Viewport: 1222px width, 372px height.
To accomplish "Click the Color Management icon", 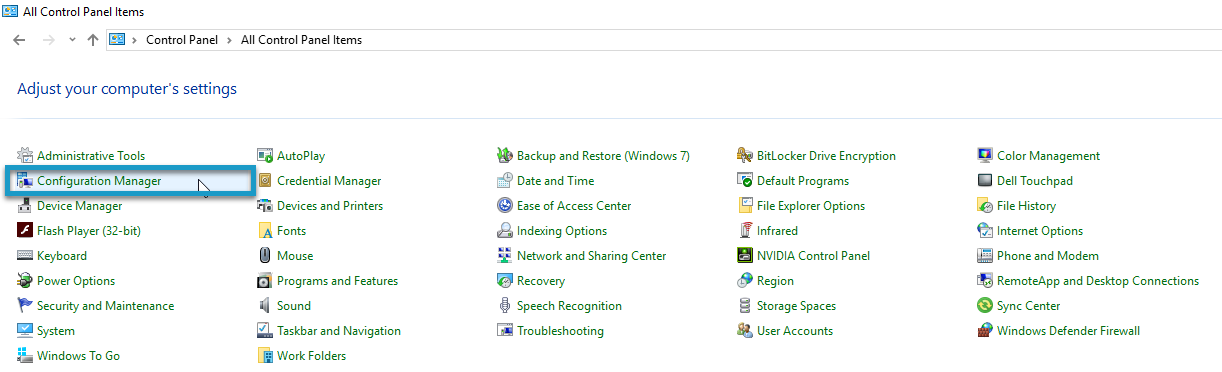I will tap(985, 156).
